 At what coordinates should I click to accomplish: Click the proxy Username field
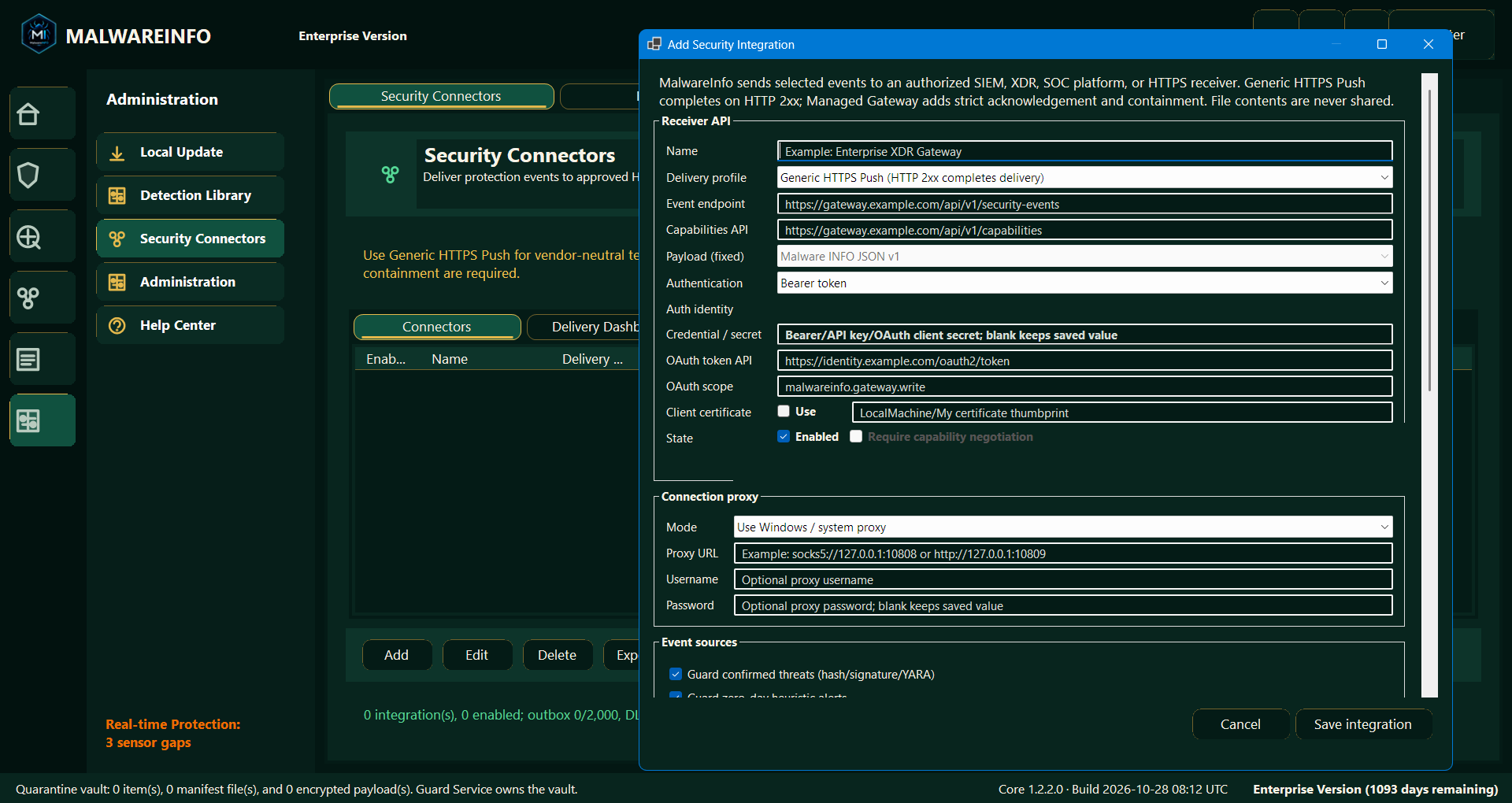(1063, 579)
